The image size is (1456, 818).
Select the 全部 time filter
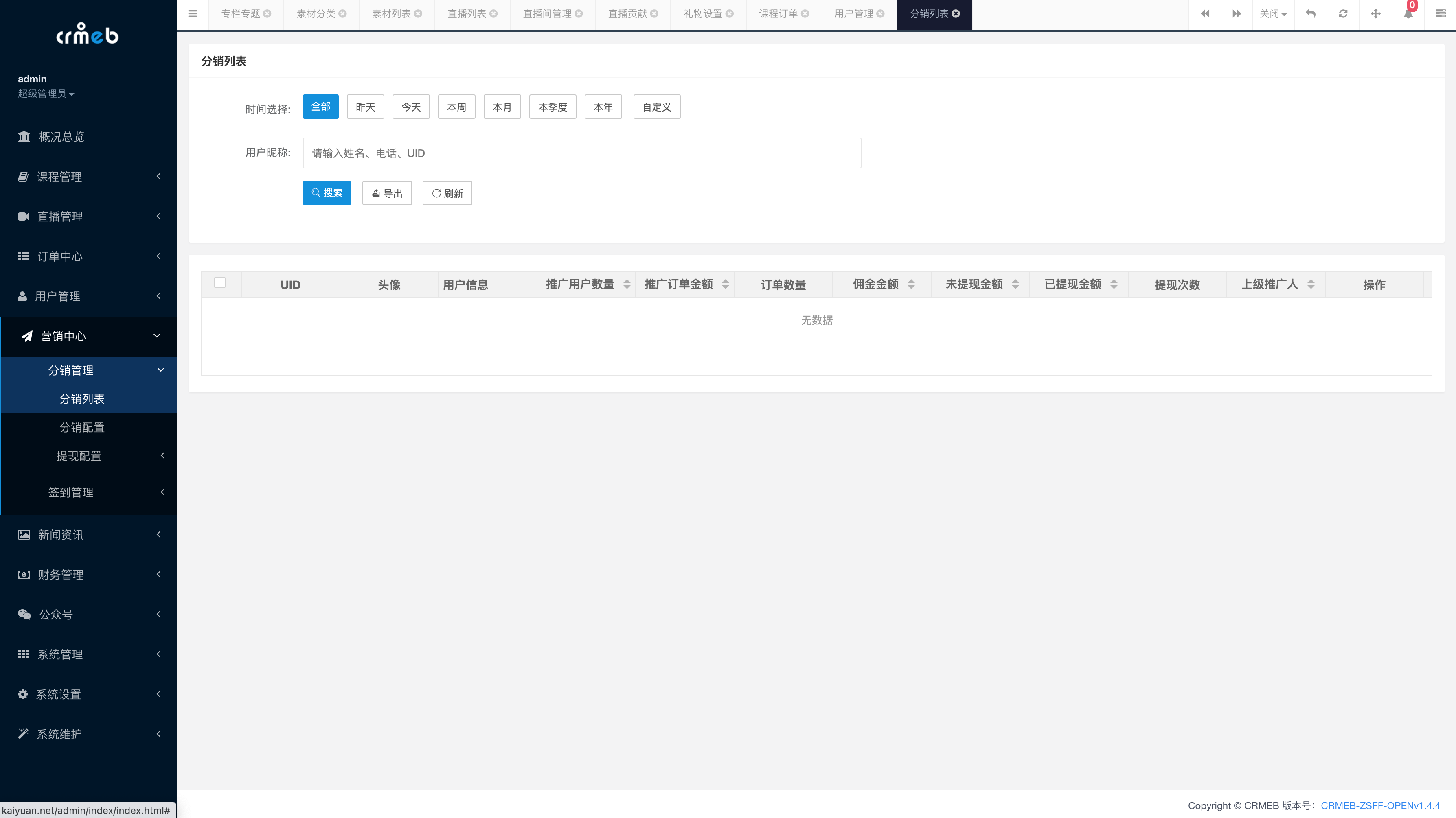tap(320, 107)
